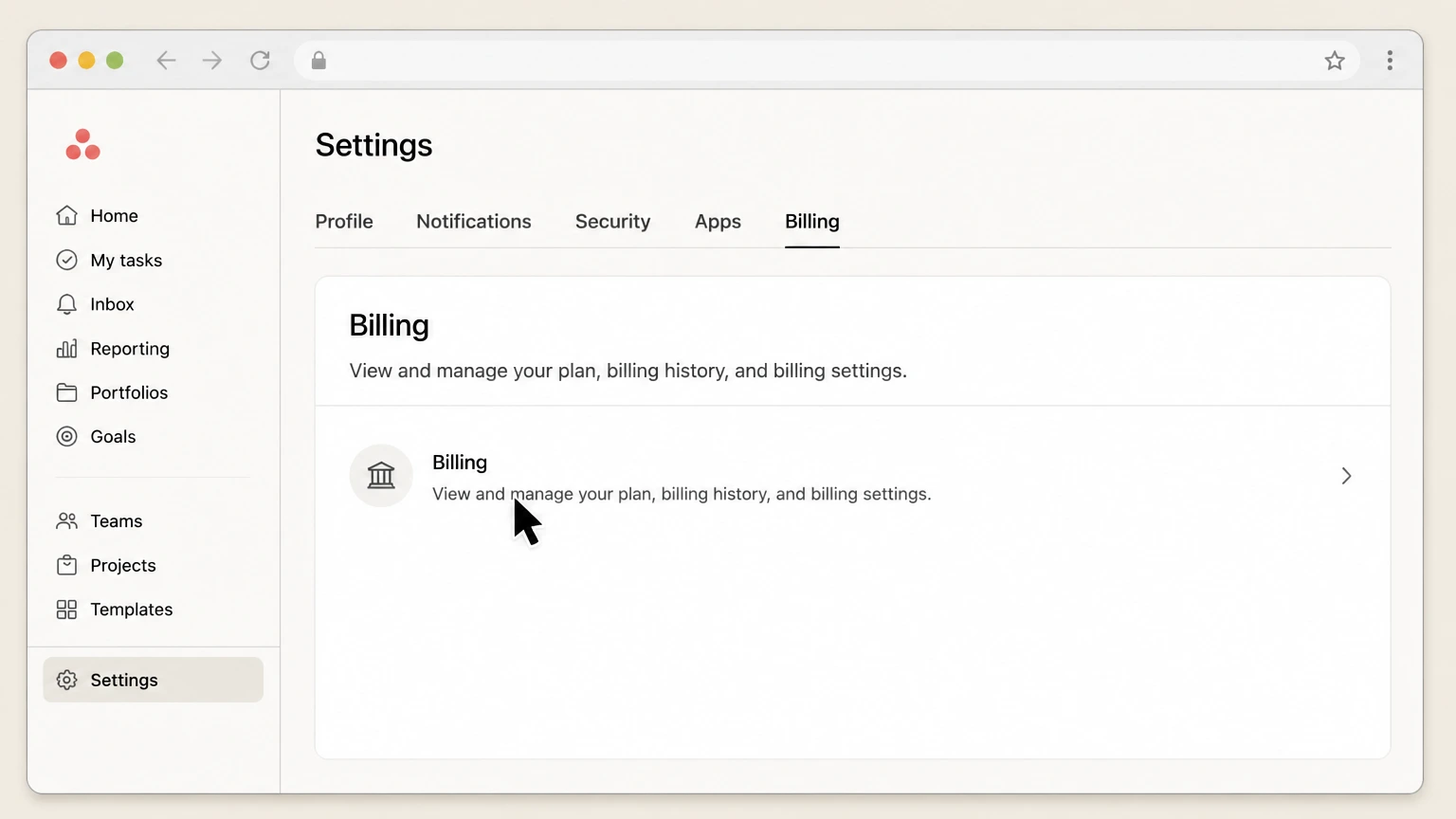Click the browser forward arrow
This screenshot has height=819, width=1456.
212,61
